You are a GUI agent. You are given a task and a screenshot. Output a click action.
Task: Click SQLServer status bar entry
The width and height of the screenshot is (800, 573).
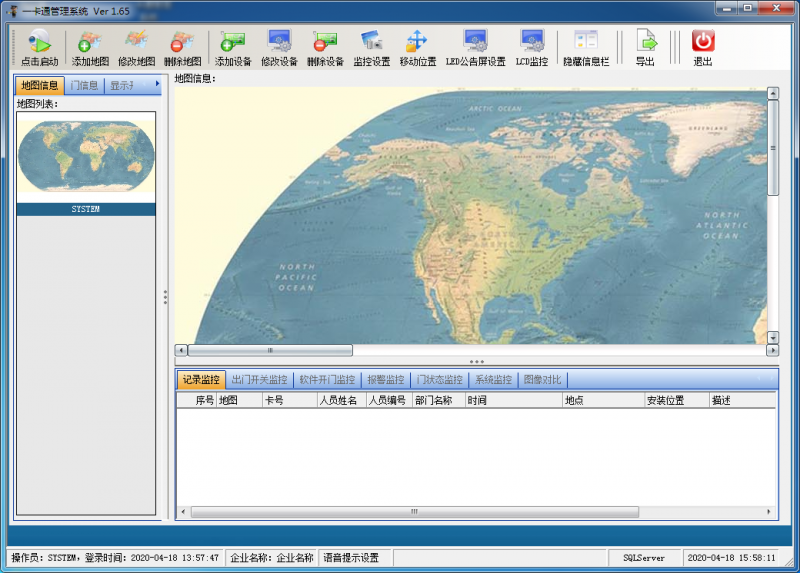(x=644, y=558)
